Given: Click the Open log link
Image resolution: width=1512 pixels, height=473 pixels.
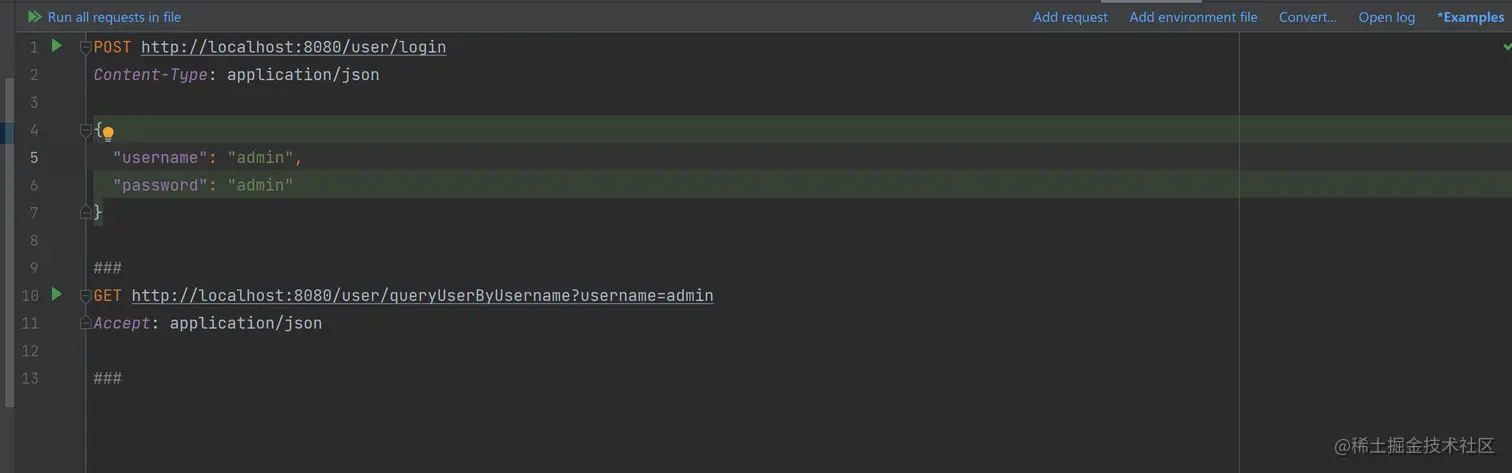Looking at the screenshot, I should [x=1386, y=17].
